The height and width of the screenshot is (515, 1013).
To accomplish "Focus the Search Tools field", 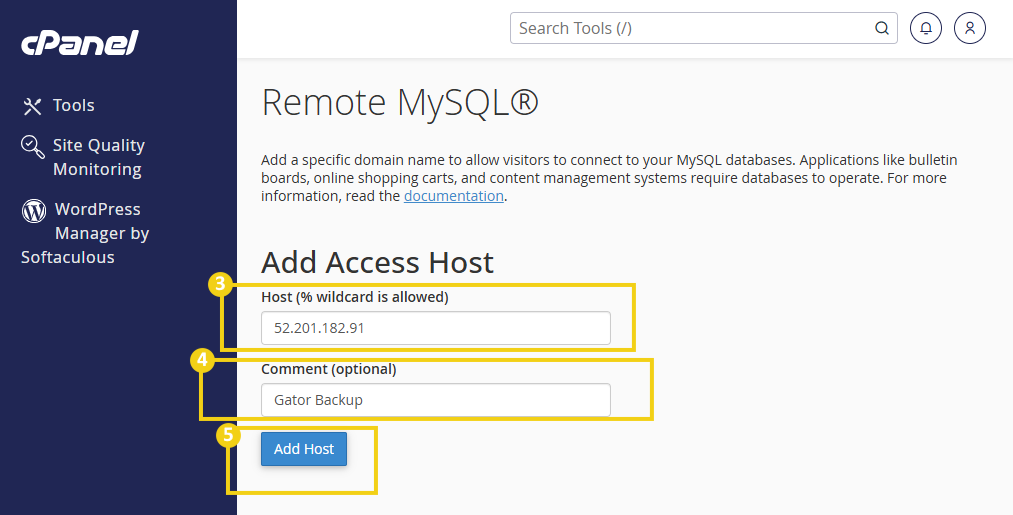I will (704, 28).
